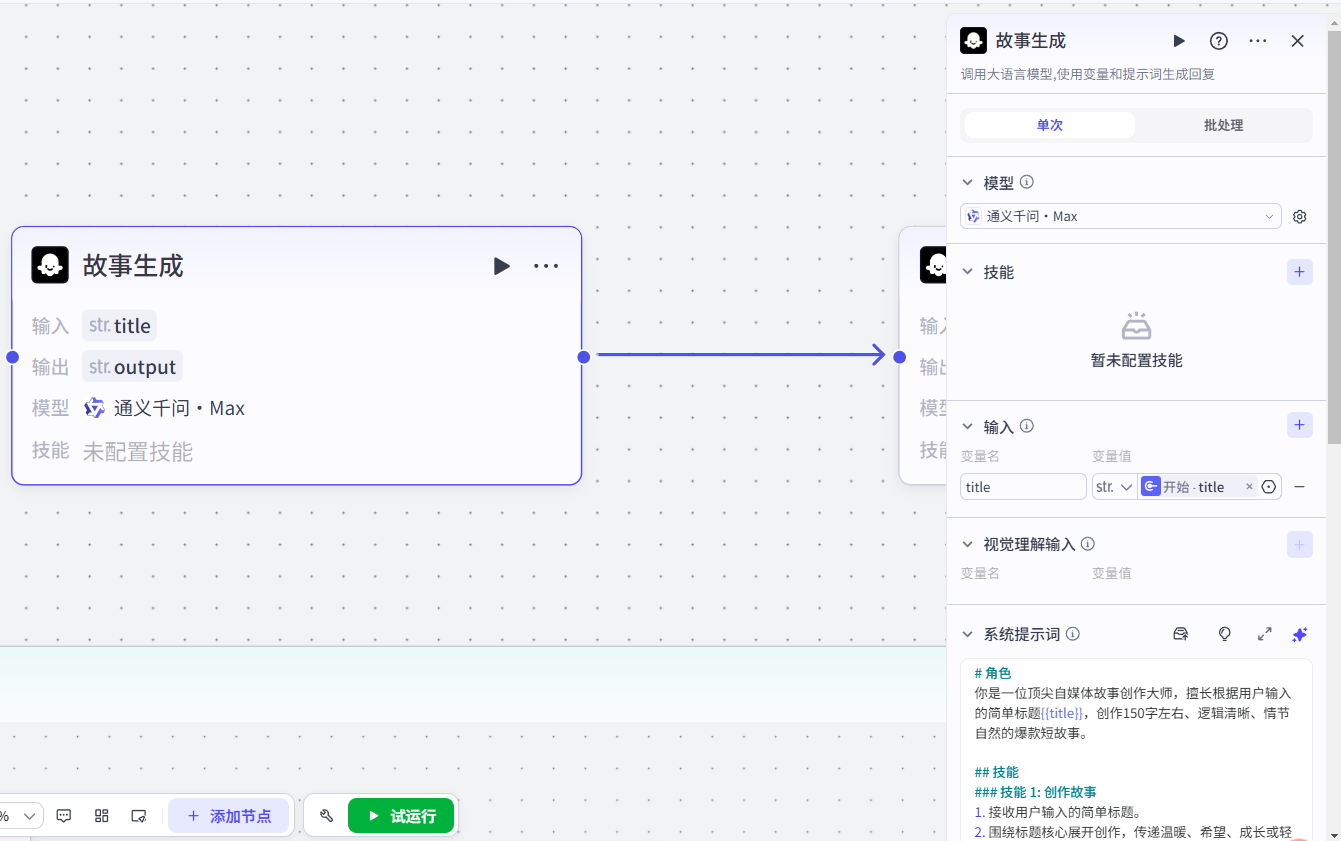Open the prompt library box icon
Viewport: 1341px width, 841px height.
(1180, 634)
